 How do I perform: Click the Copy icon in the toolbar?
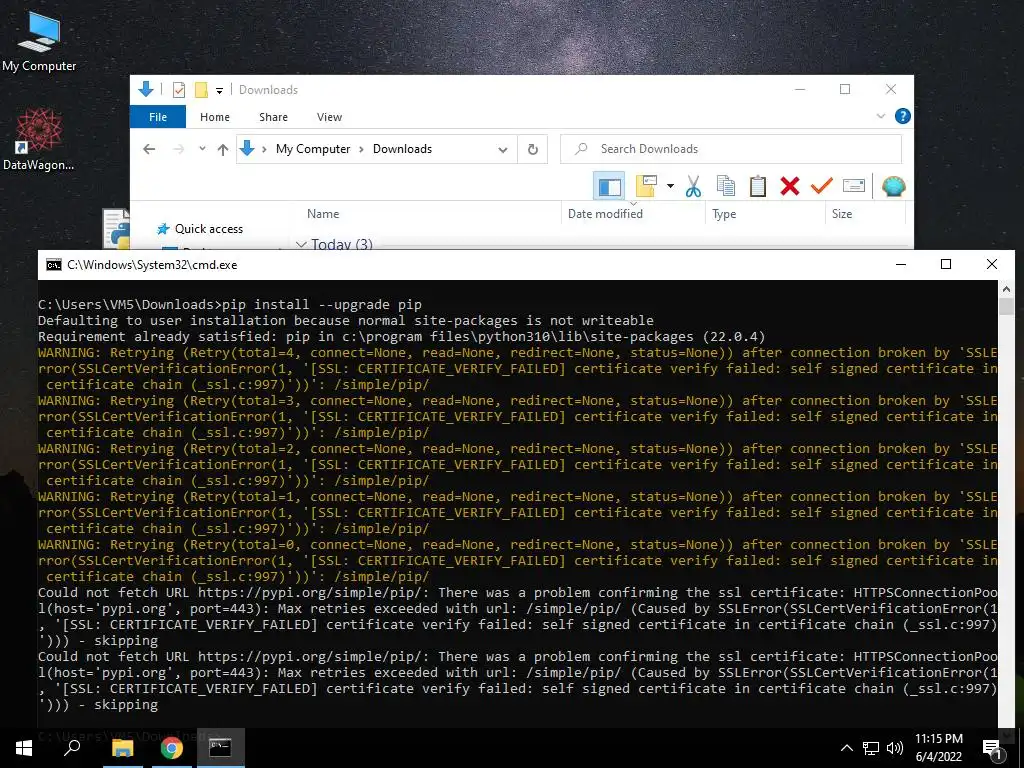pyautogui.click(x=726, y=187)
